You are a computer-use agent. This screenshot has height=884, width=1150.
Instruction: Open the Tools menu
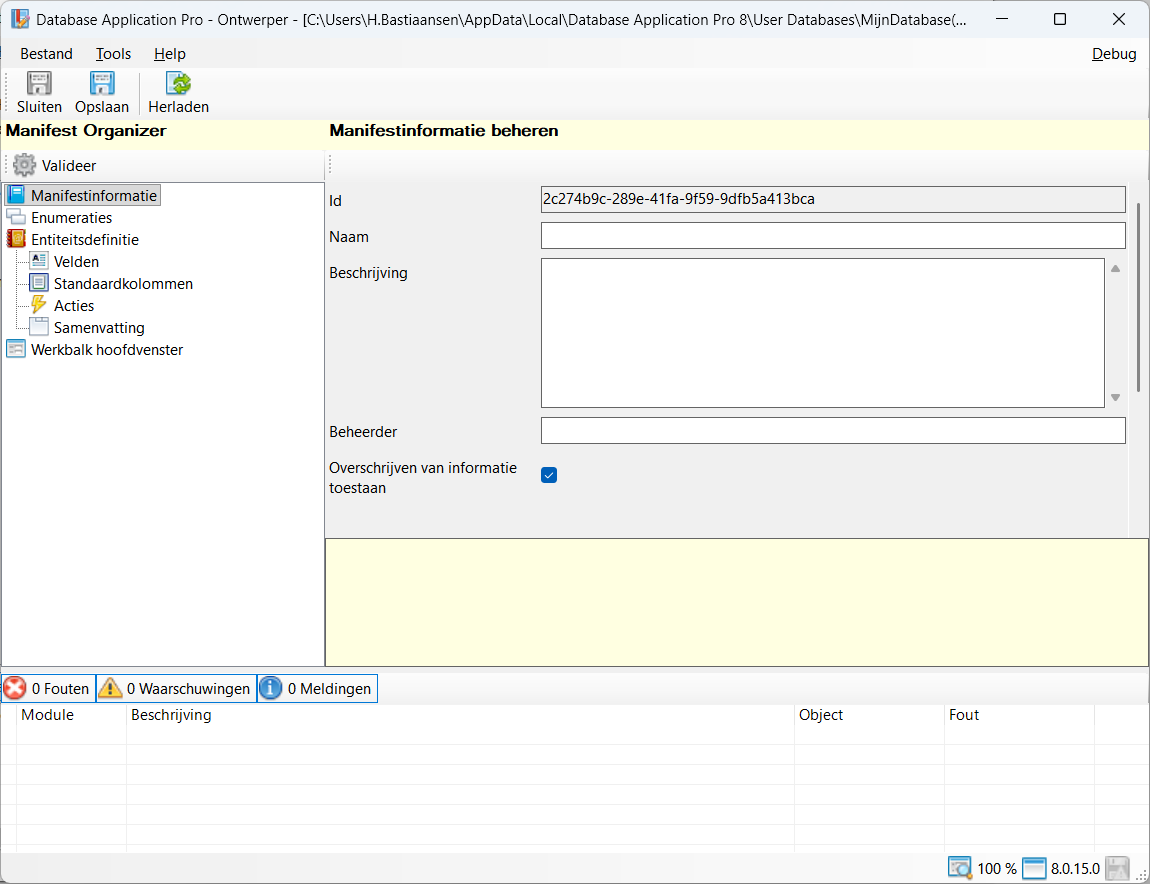113,54
